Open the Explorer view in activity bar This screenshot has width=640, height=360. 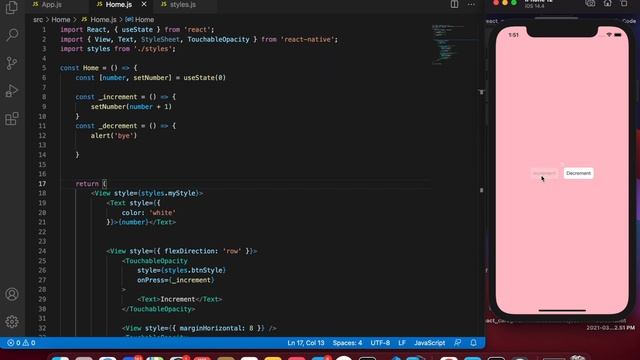pos(12,7)
